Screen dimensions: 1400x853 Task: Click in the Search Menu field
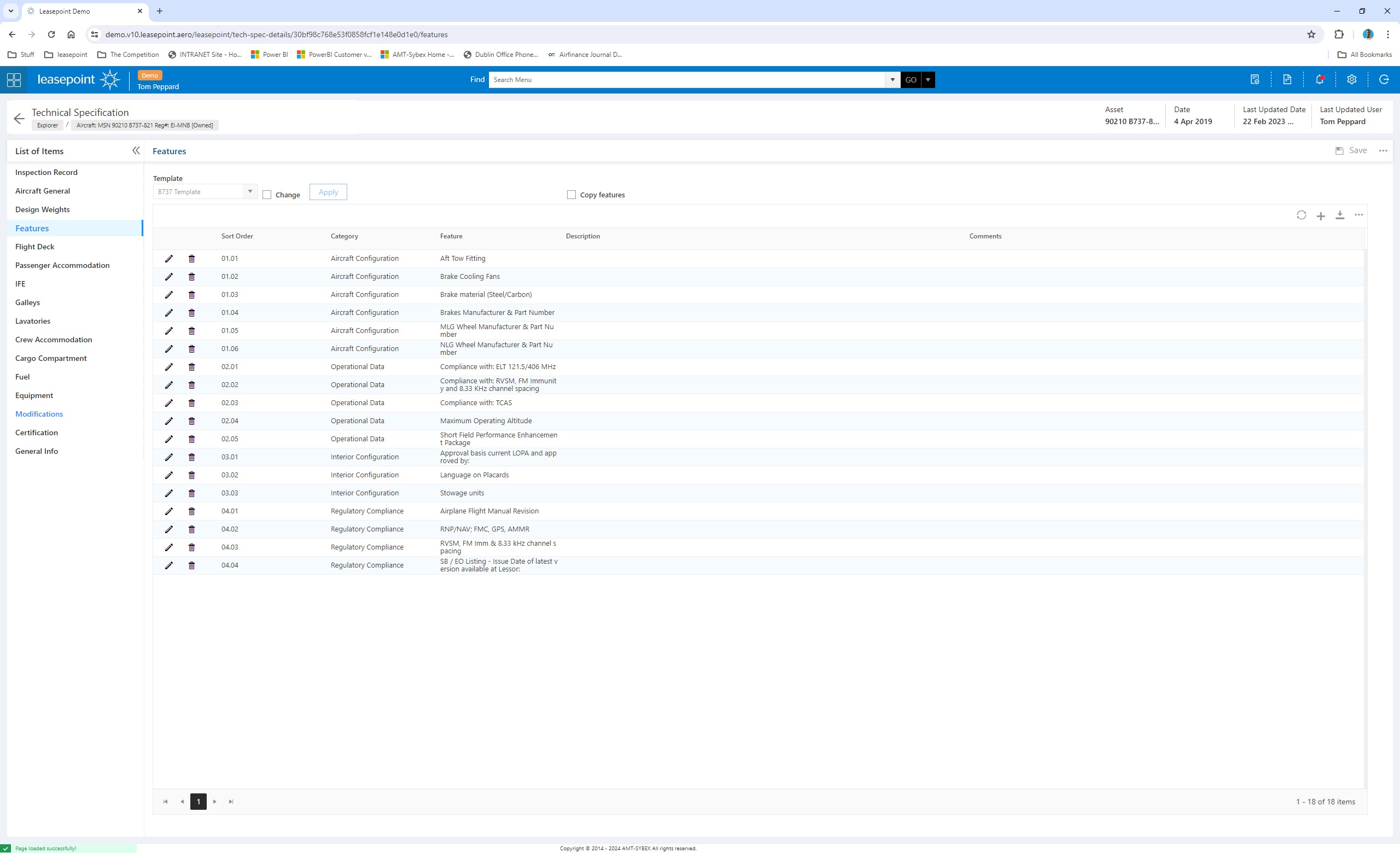(687, 79)
